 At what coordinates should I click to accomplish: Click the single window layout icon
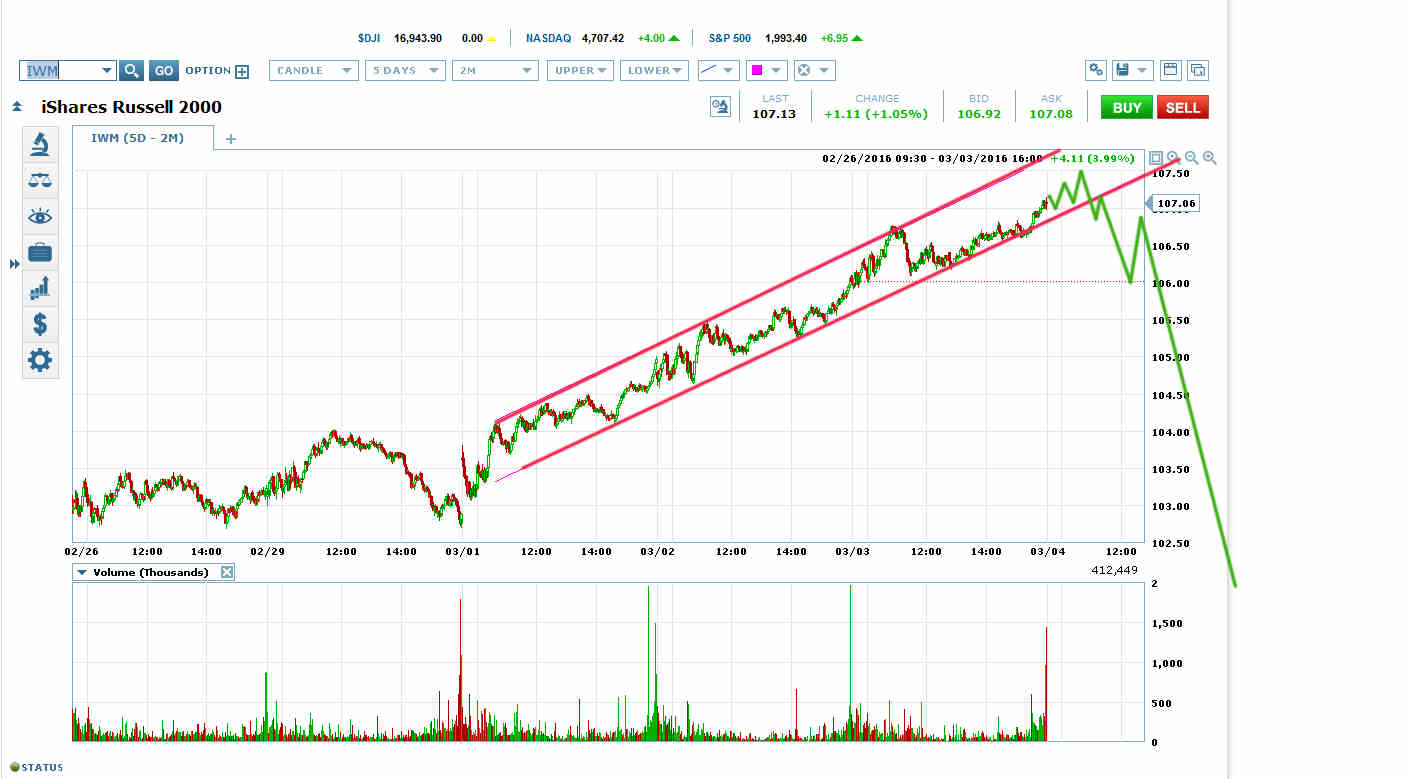(1170, 71)
